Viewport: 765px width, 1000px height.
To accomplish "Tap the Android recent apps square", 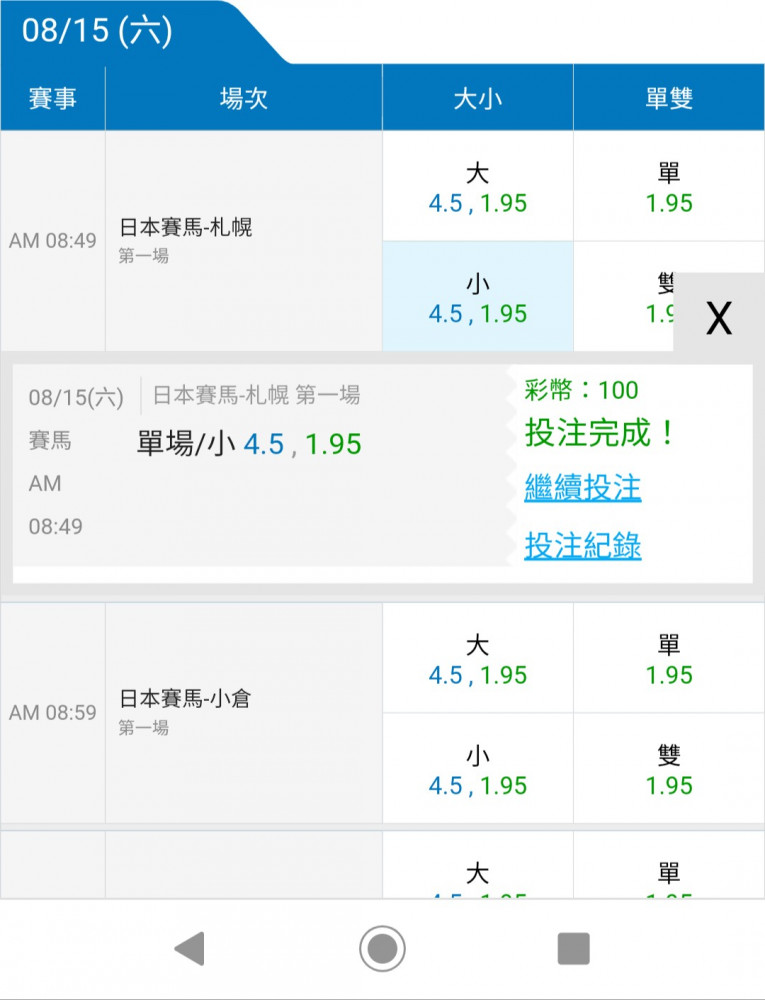I will pyautogui.click(x=573, y=948).
